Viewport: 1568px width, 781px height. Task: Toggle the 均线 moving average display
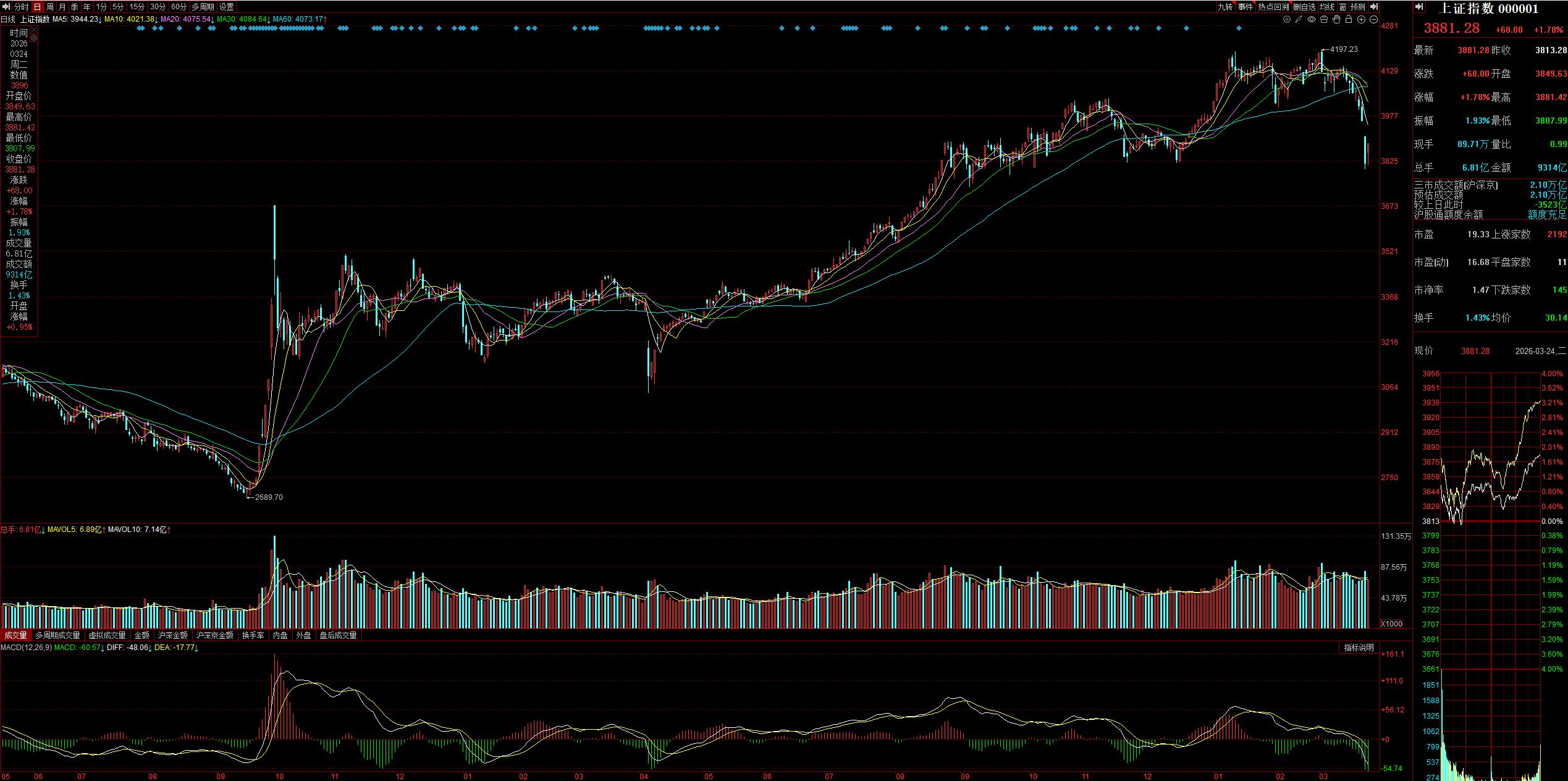pyautogui.click(x=1326, y=7)
